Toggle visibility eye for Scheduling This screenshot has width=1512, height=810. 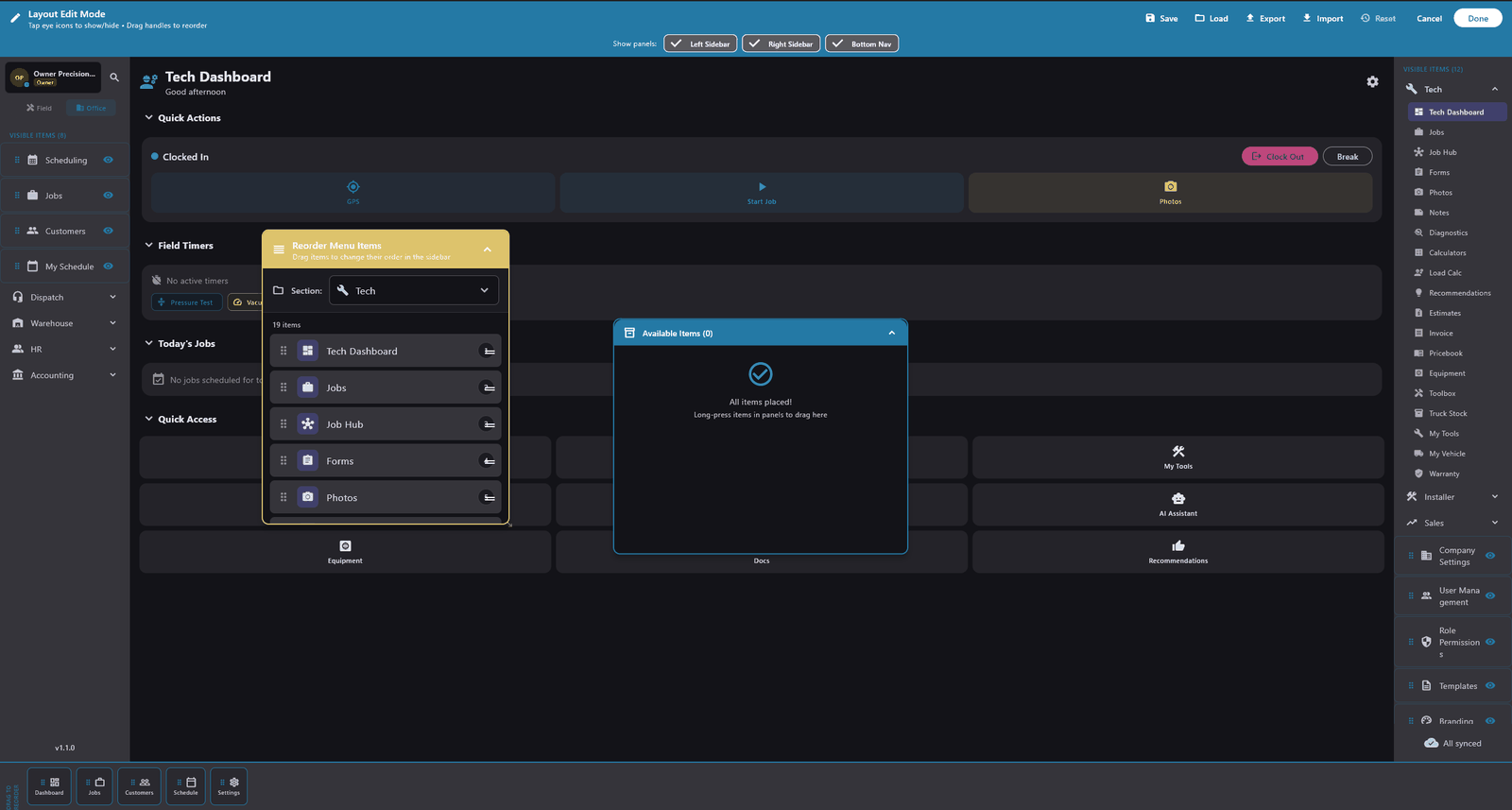tap(108, 160)
